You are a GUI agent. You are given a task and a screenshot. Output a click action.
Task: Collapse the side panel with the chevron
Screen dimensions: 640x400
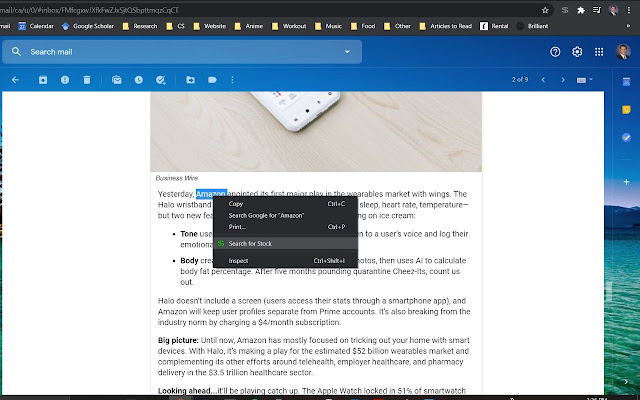(626, 382)
